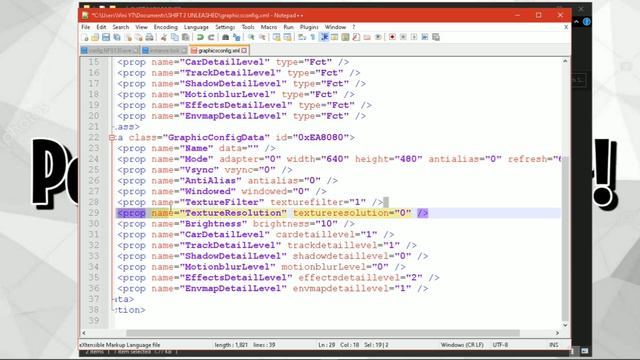
Task: Open the Macro menu
Action: 269,27
